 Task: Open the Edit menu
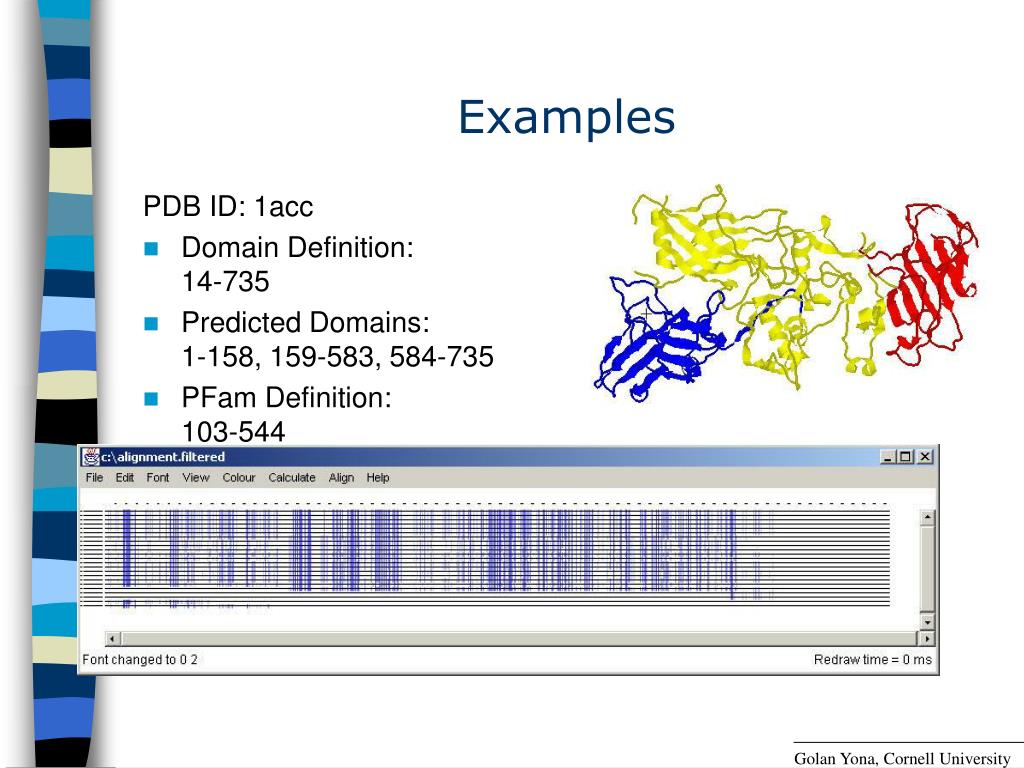click(x=124, y=477)
